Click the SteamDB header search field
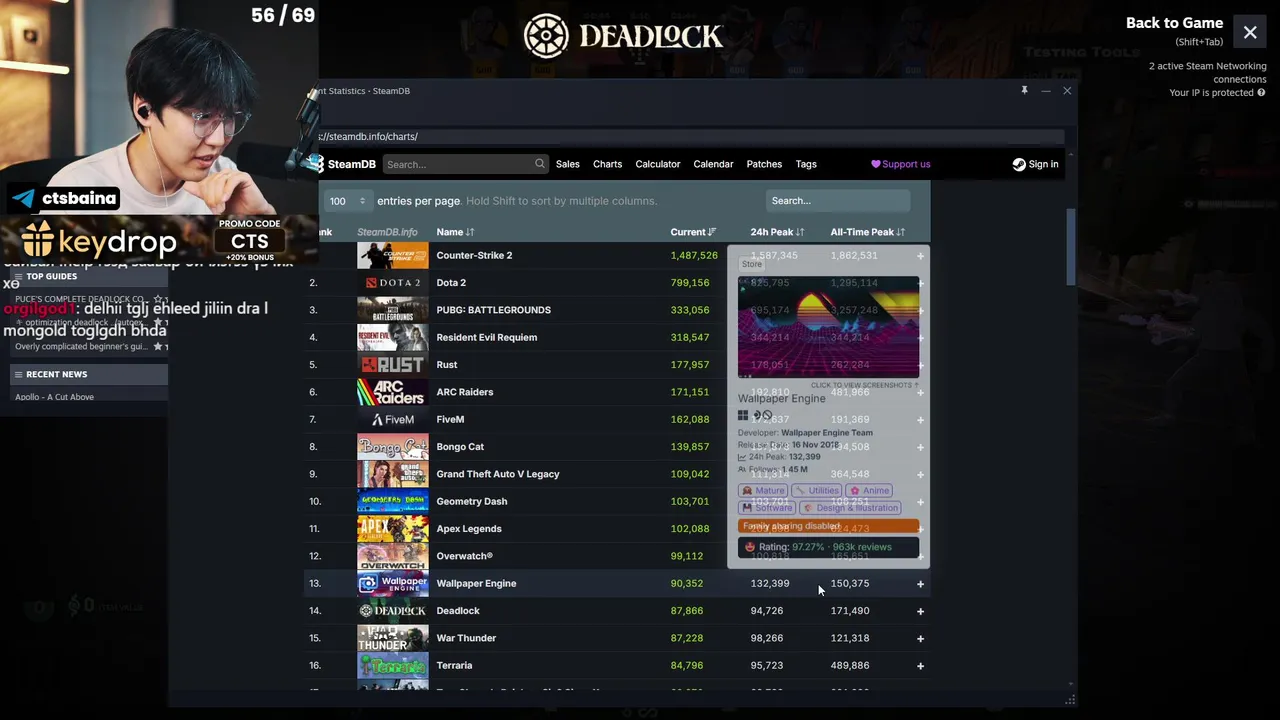Viewport: 1280px width, 720px height. point(465,164)
